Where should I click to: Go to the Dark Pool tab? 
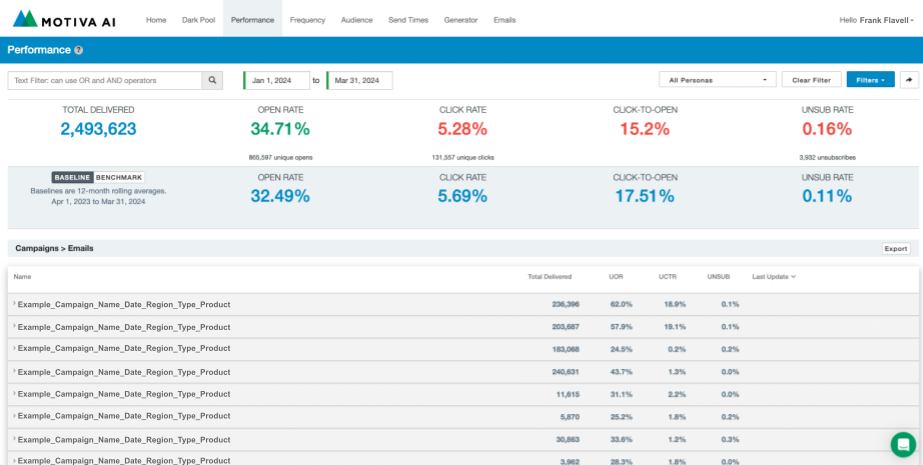coord(198,19)
